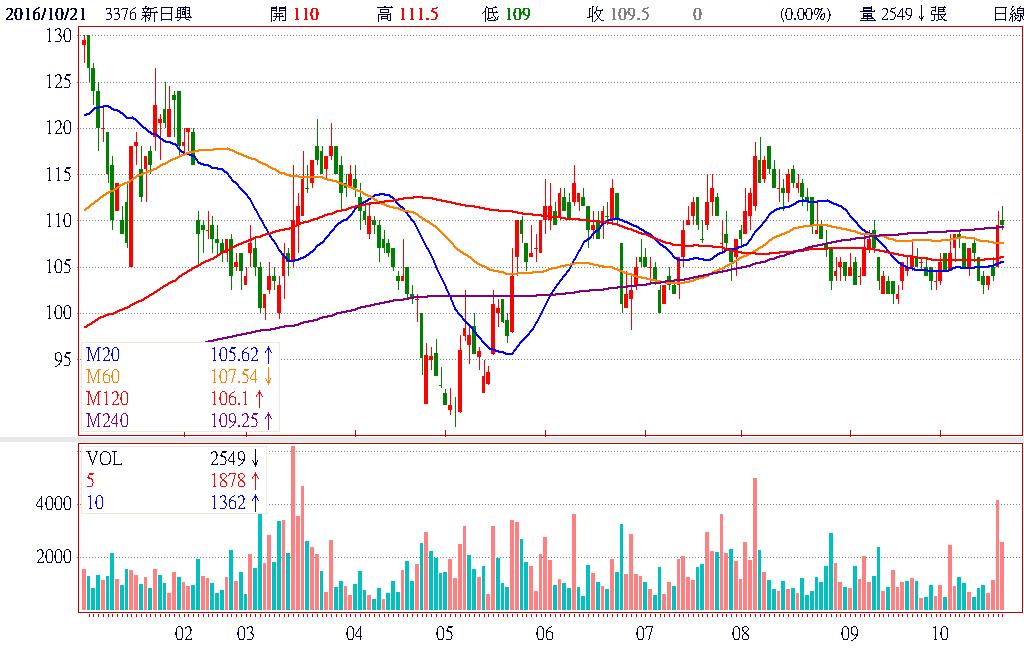Image resolution: width=1024 pixels, height=662 pixels.
Task: Select the M20 moving average legend label
Action: pyautogui.click(x=103, y=354)
